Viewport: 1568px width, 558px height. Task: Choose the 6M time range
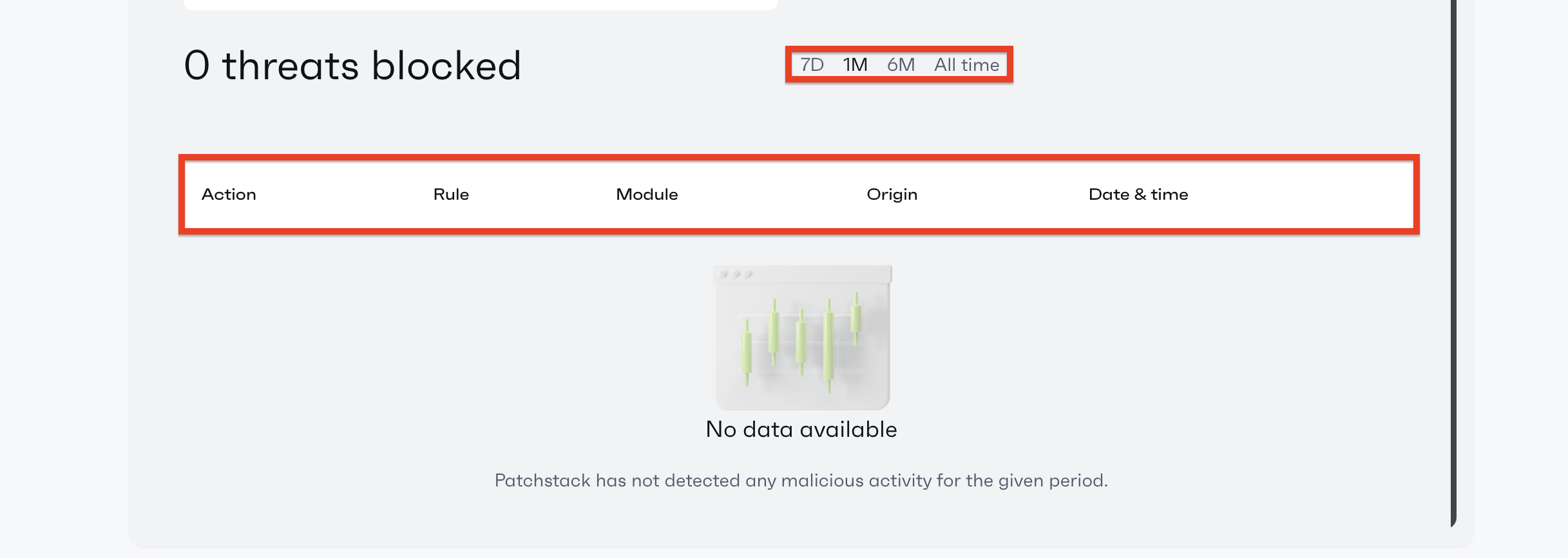pyautogui.click(x=901, y=65)
